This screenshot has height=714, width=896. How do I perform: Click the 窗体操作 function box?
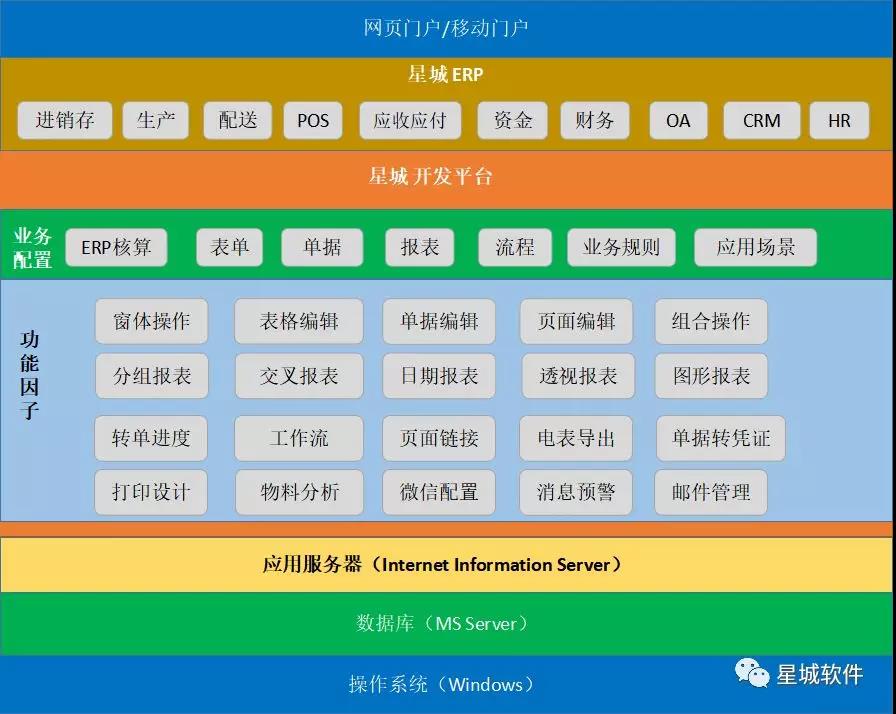click(x=151, y=321)
